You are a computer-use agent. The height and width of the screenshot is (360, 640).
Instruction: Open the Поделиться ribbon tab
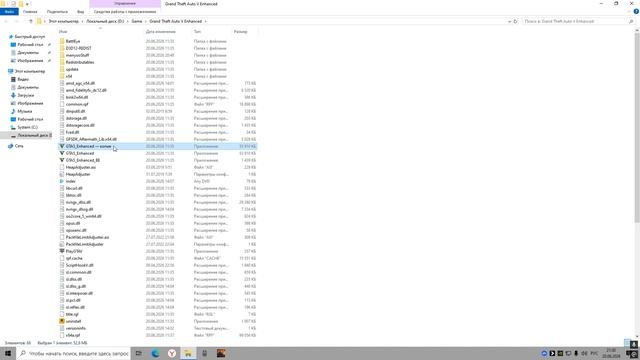57,11
